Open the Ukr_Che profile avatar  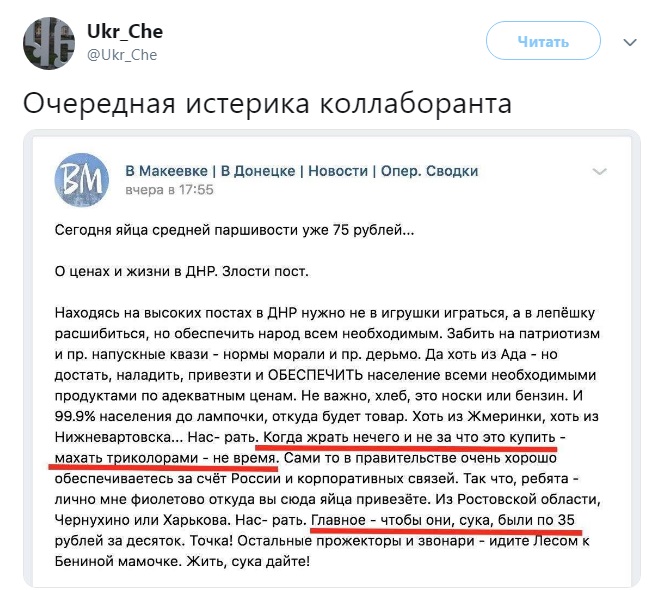click(49, 43)
